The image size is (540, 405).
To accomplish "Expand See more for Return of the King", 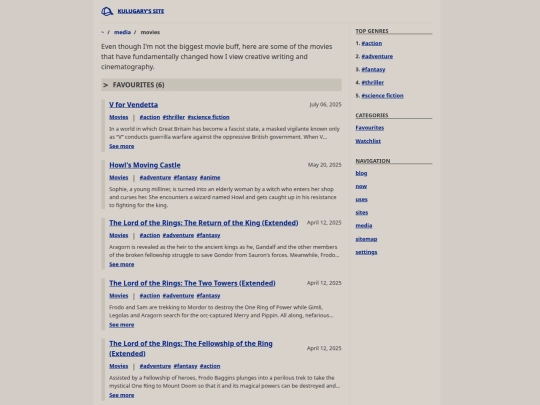I will click(122, 264).
